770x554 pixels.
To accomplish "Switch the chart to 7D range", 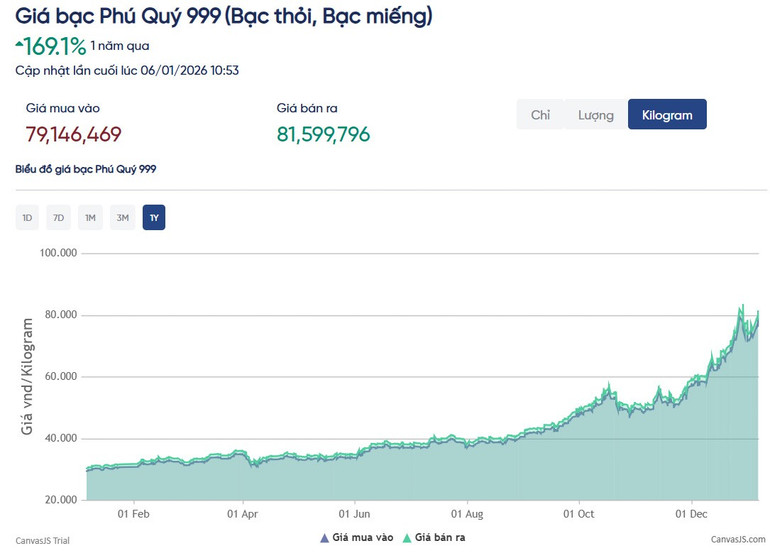I will point(59,218).
